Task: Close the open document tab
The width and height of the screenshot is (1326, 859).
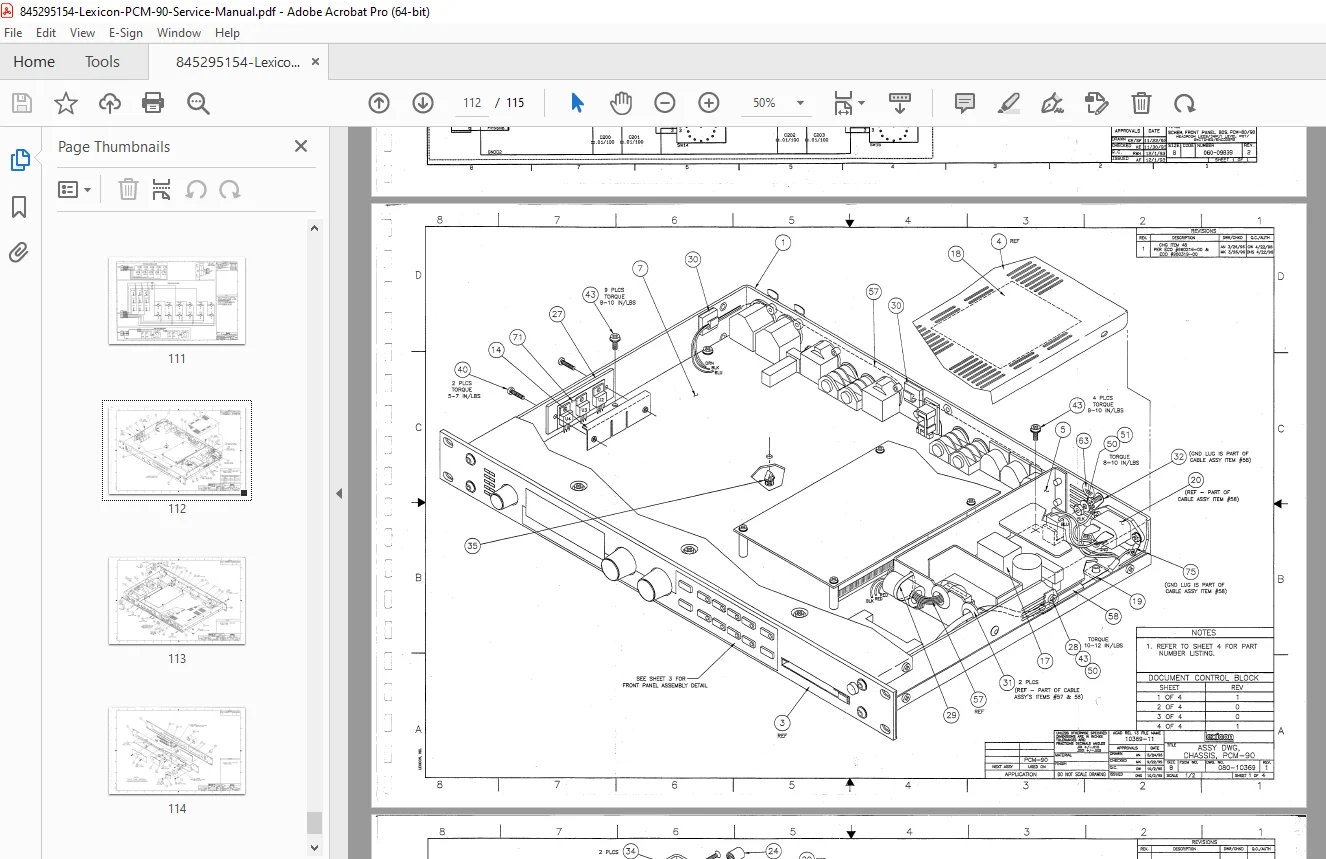Action: (x=315, y=62)
